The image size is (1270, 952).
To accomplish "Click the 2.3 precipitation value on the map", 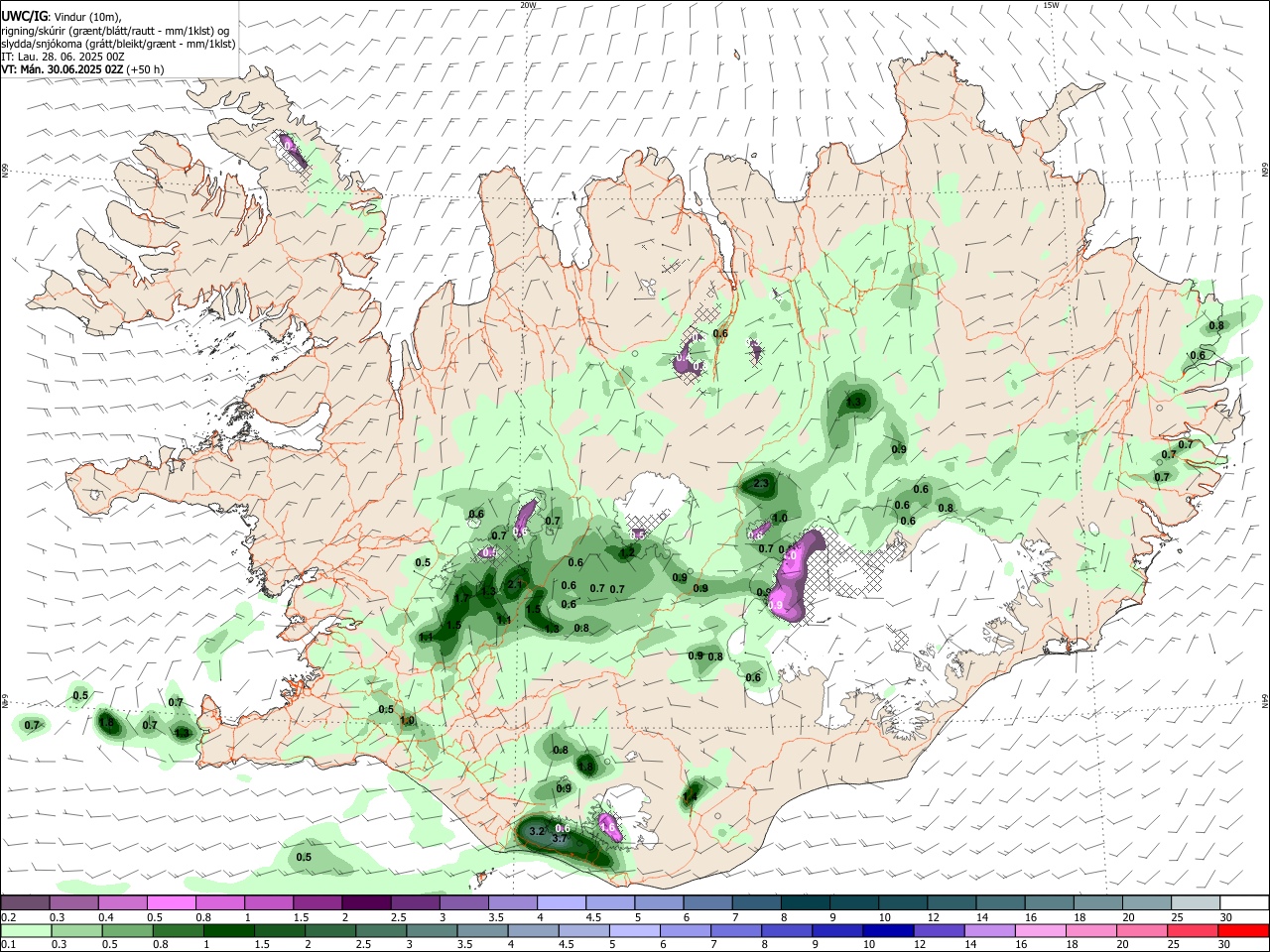I will pyautogui.click(x=761, y=484).
